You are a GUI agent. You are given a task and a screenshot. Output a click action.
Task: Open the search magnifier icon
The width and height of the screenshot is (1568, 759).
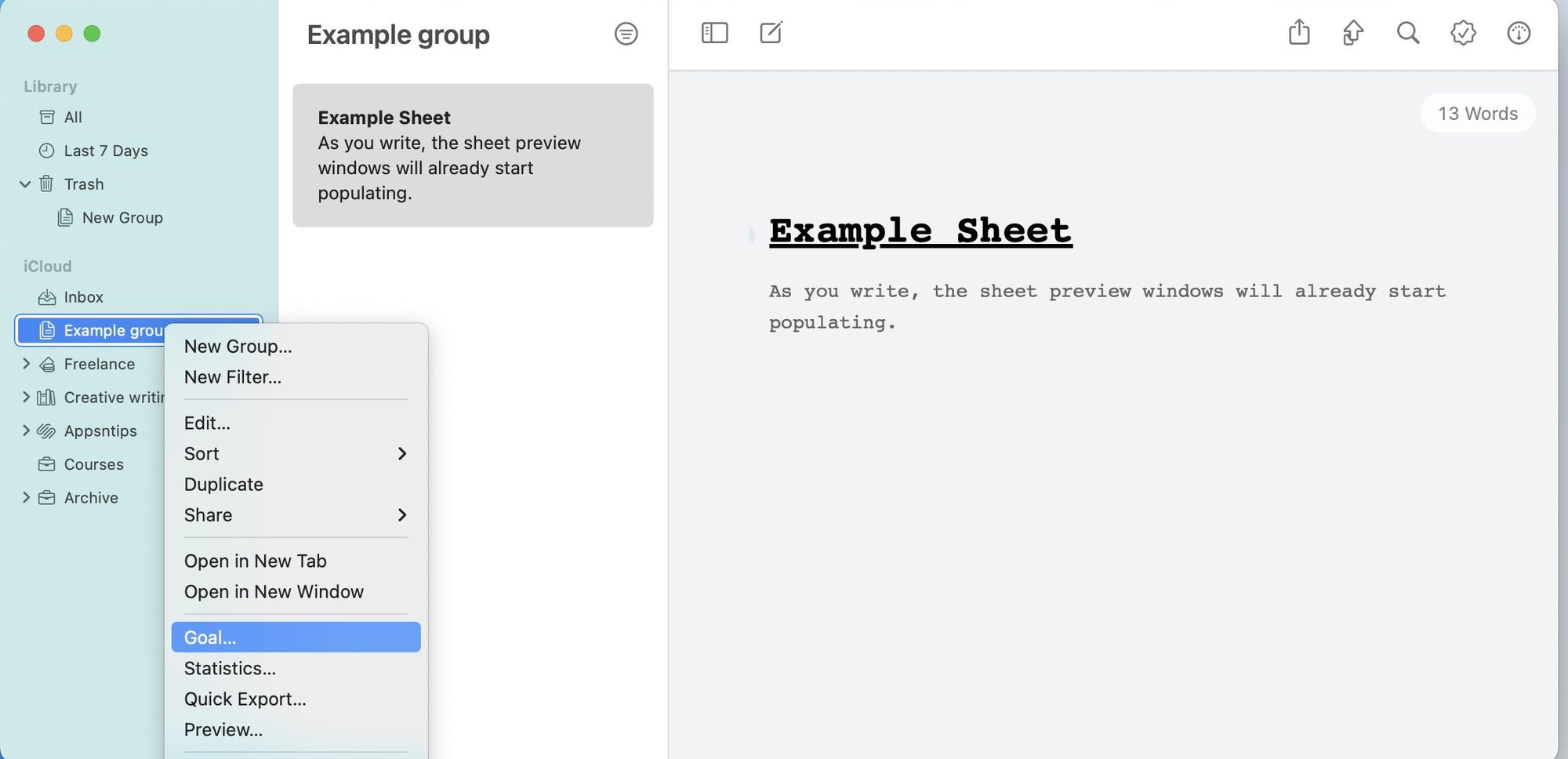click(x=1408, y=33)
